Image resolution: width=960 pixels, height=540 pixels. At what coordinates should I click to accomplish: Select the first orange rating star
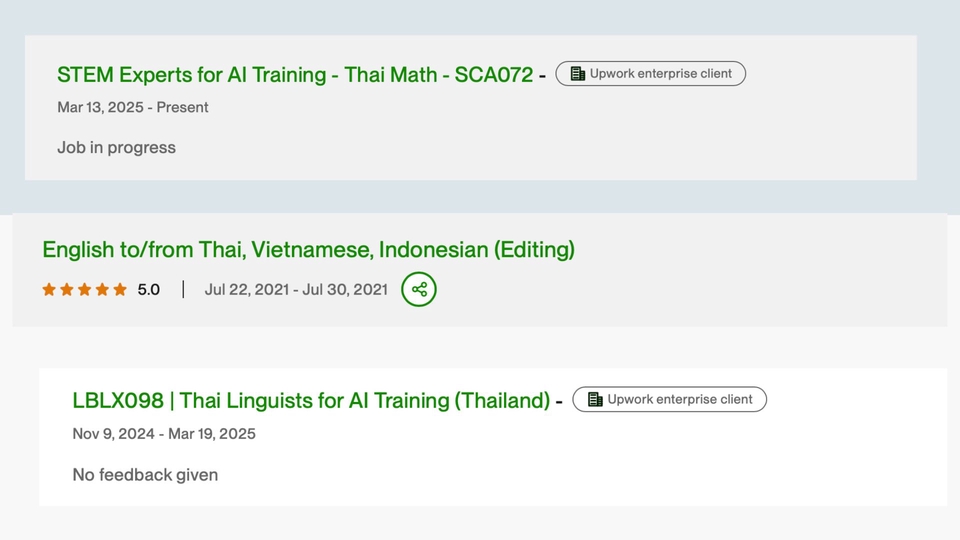click(x=49, y=290)
